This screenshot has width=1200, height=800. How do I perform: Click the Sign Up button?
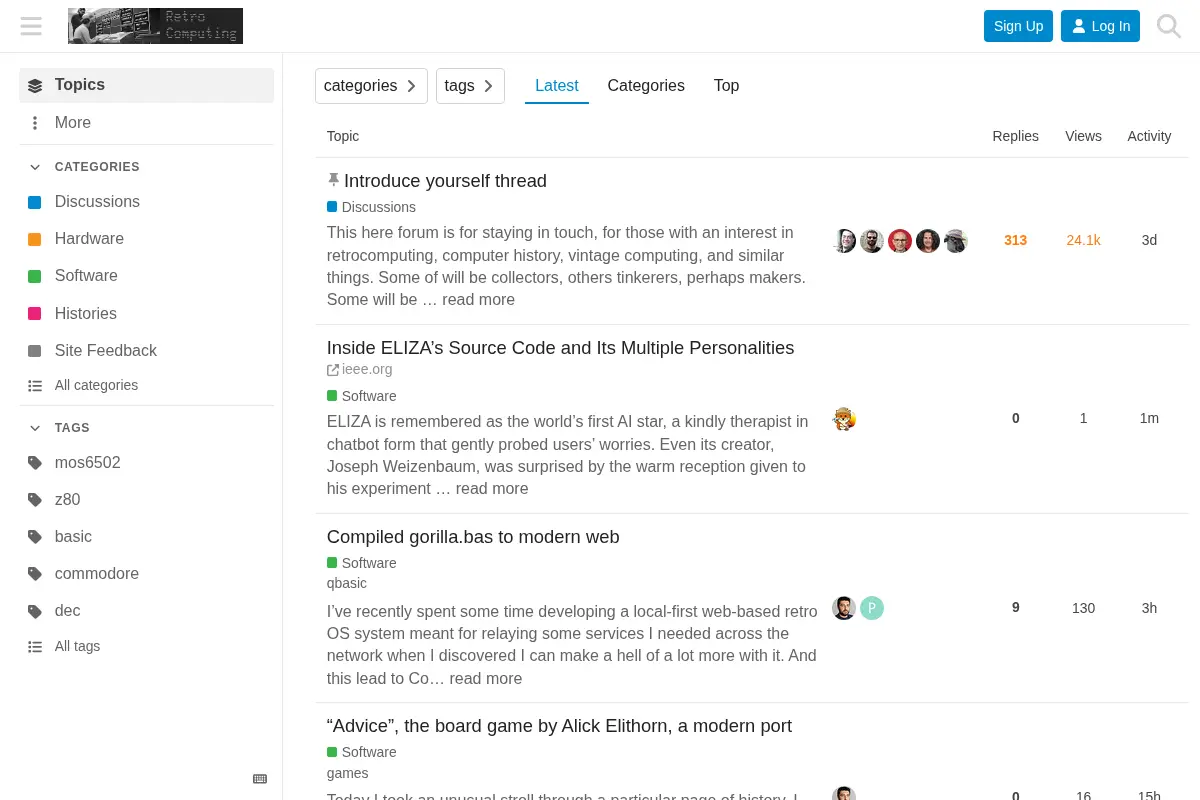pyautogui.click(x=1018, y=26)
